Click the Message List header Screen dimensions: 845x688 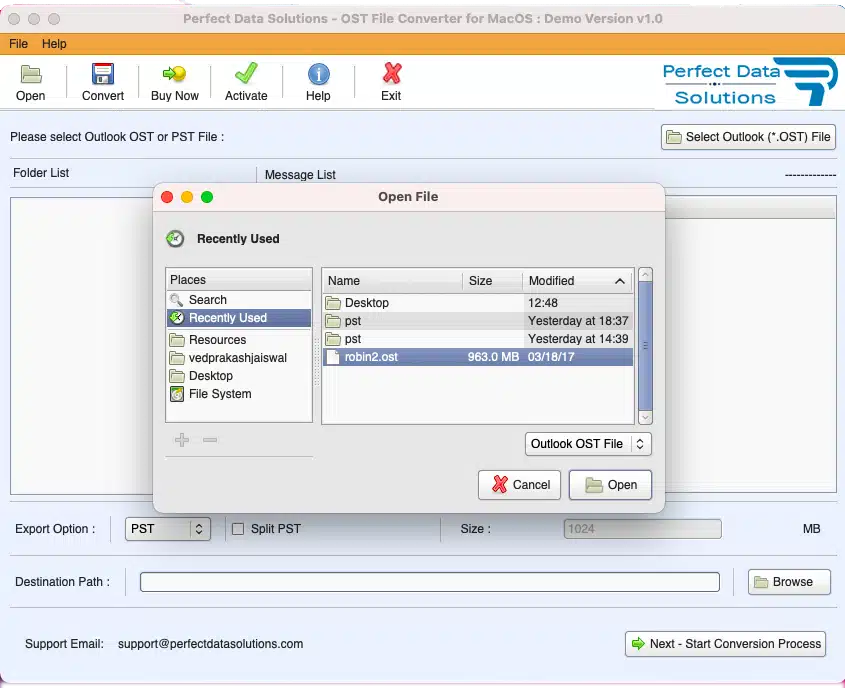click(300, 175)
